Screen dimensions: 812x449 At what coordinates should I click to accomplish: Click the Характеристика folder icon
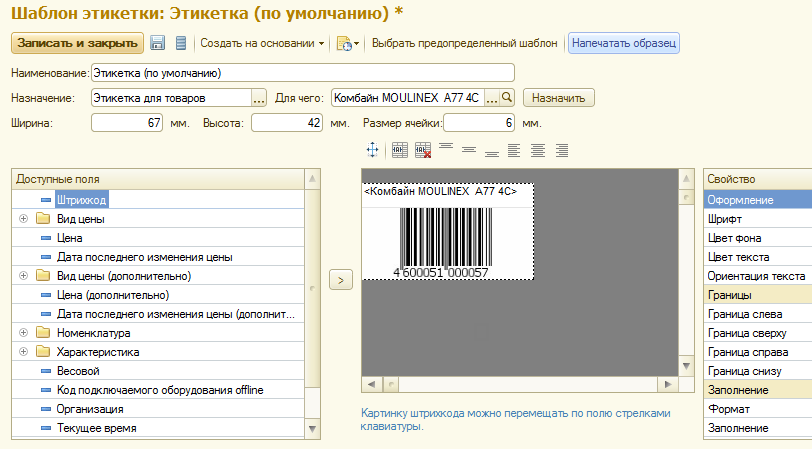(43, 352)
